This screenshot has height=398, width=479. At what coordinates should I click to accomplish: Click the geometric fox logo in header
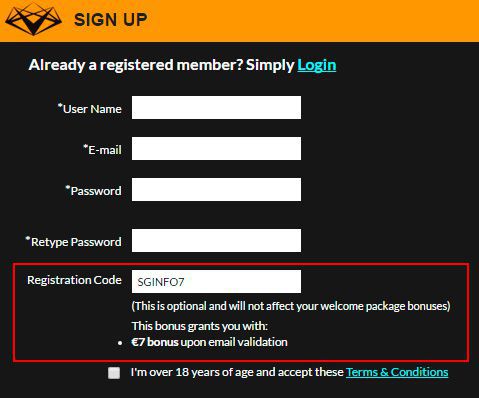pyautogui.click(x=33, y=19)
